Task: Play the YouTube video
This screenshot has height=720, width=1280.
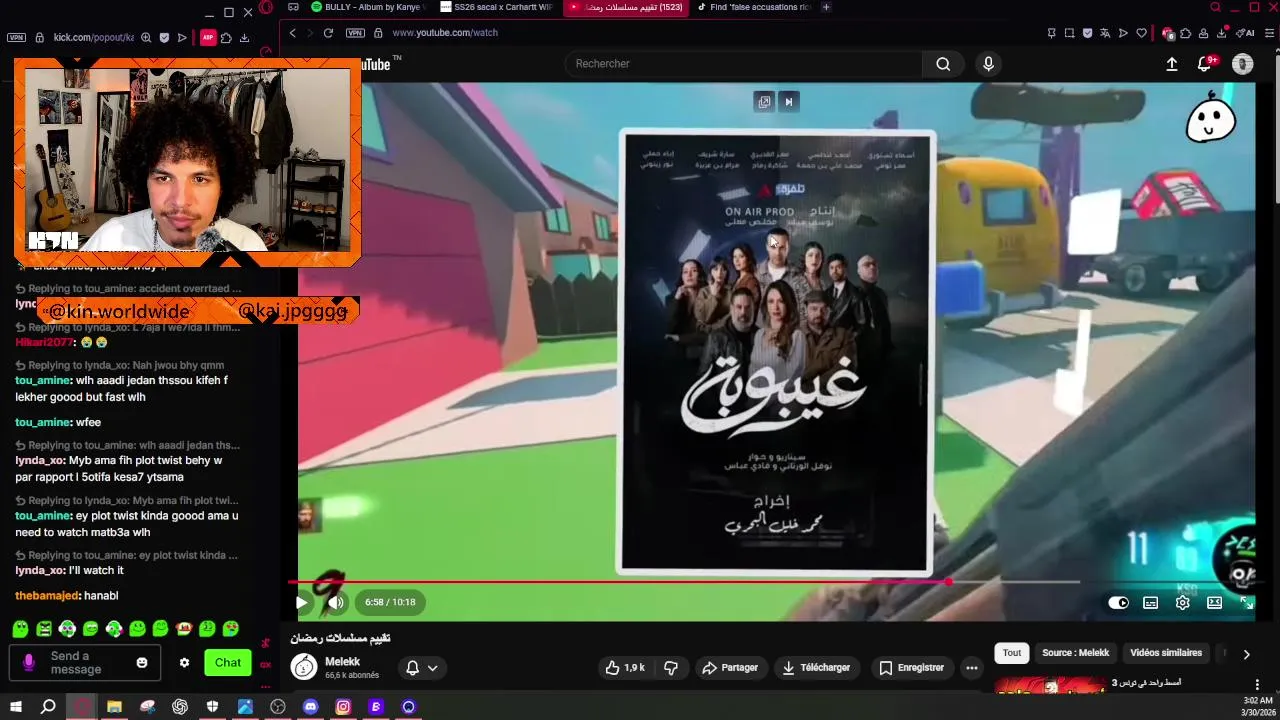Action: pos(301,602)
